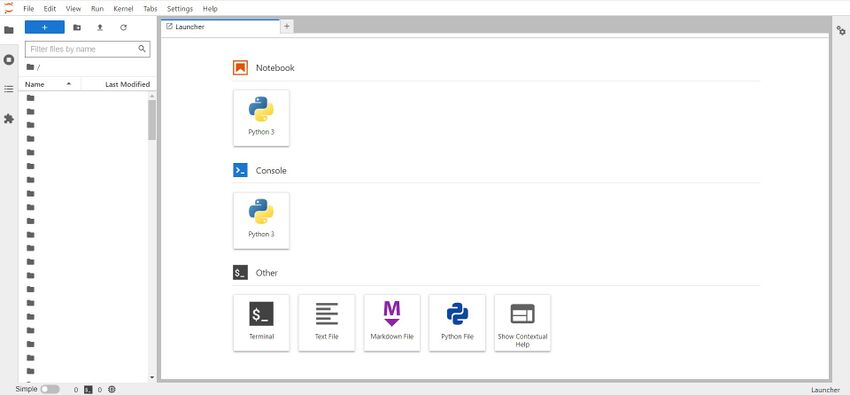Open the Extension Manager puzzle icon

tap(9, 118)
